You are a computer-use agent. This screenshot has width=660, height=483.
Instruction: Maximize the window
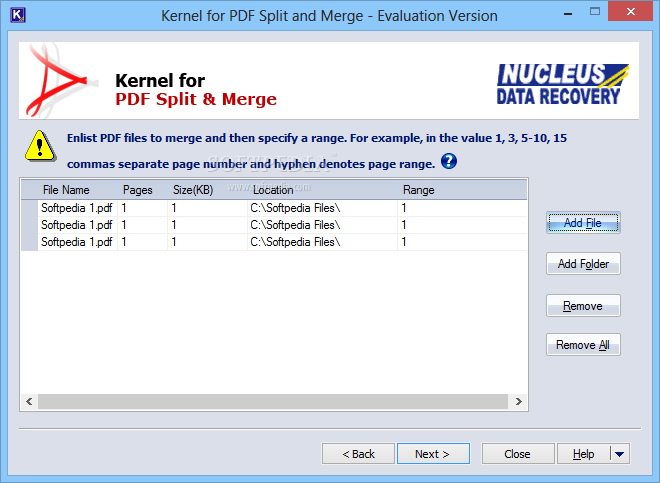coord(595,12)
